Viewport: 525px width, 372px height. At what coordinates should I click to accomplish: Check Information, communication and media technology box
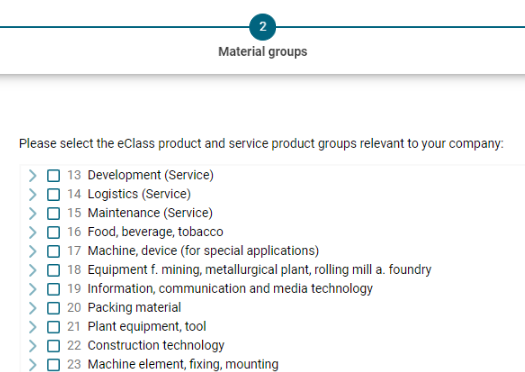(54, 289)
